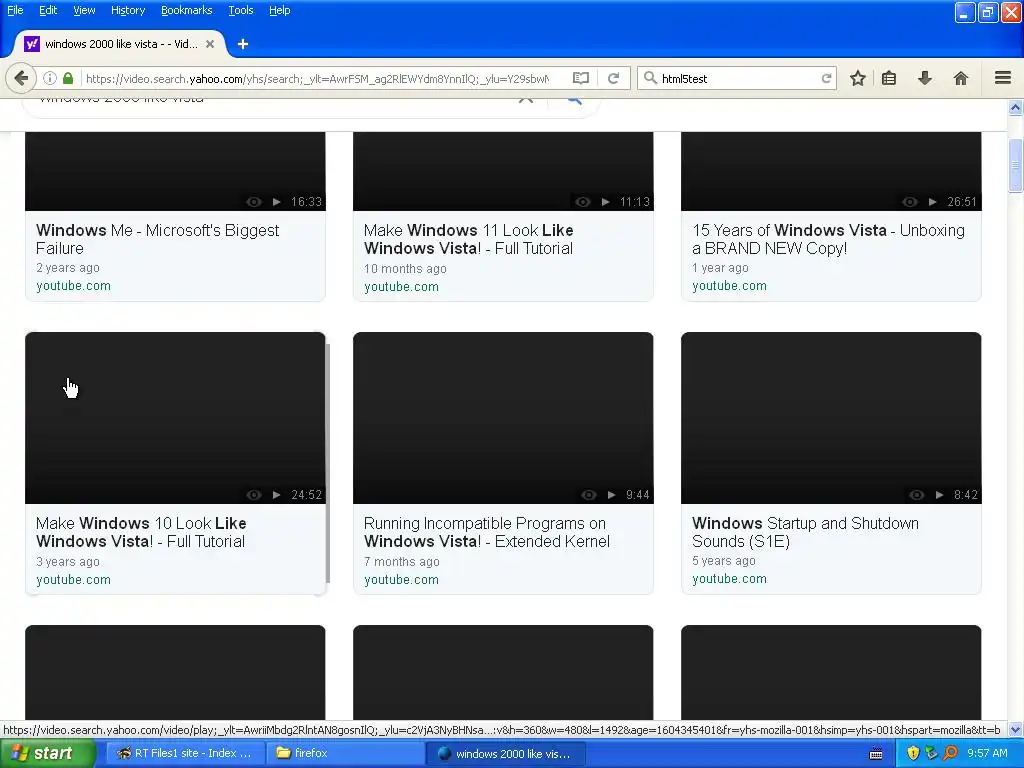Click the orange magnifier tray icon

(951, 753)
